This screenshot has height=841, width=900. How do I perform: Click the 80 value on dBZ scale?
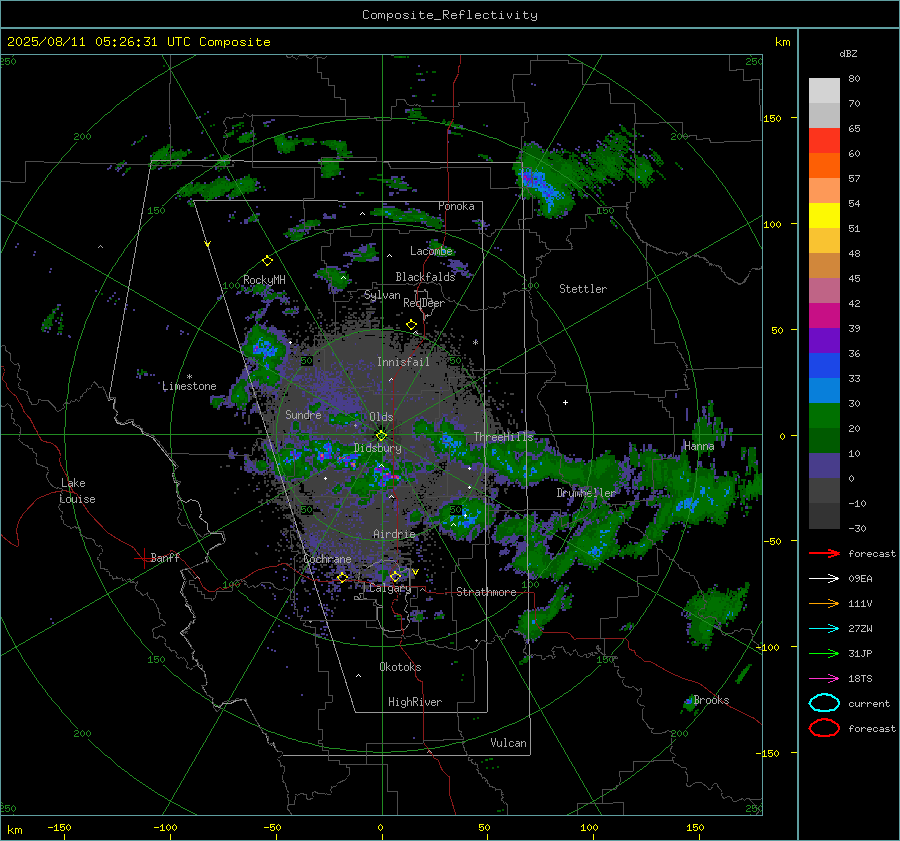click(854, 79)
